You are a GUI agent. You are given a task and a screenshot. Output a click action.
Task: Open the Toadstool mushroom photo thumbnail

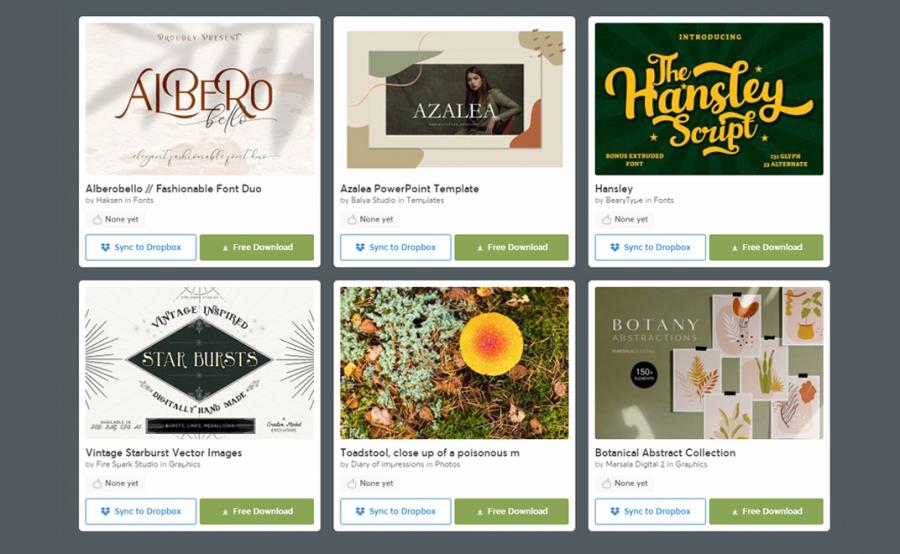pyautogui.click(x=455, y=363)
